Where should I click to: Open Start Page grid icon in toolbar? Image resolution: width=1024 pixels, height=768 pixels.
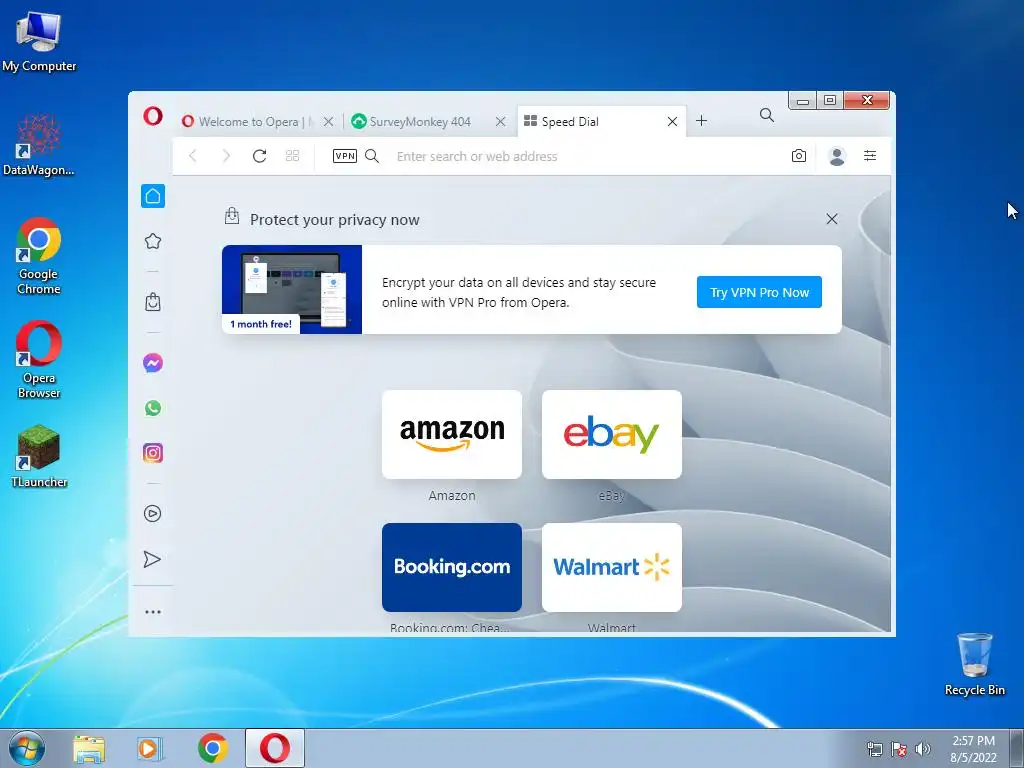(293, 155)
